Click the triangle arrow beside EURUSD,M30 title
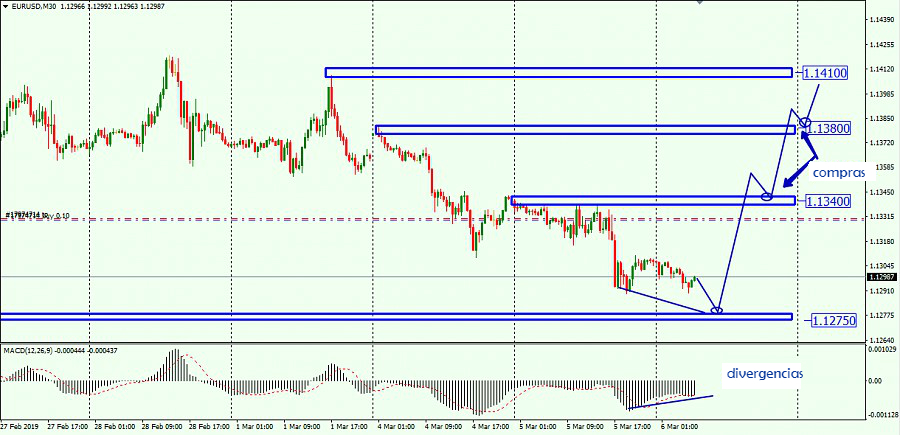Image resolution: width=900 pixels, height=435 pixels. (6, 7)
